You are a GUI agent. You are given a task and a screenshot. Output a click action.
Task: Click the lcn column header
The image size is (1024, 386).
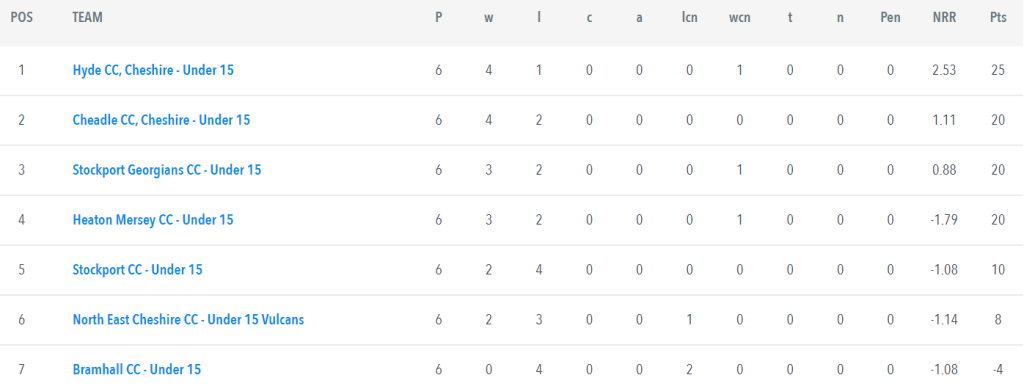tap(690, 18)
